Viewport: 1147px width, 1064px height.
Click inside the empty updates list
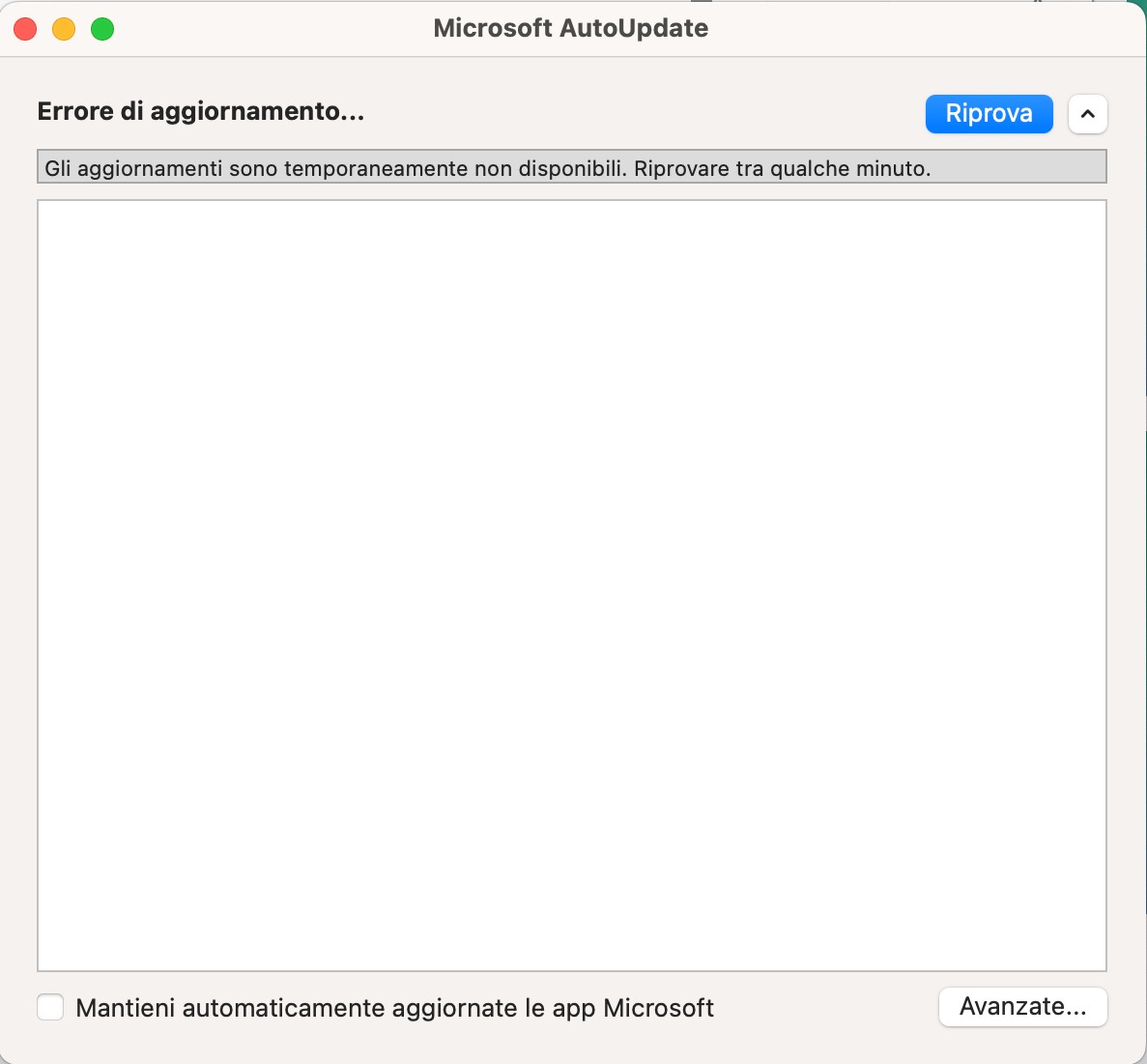tap(572, 586)
